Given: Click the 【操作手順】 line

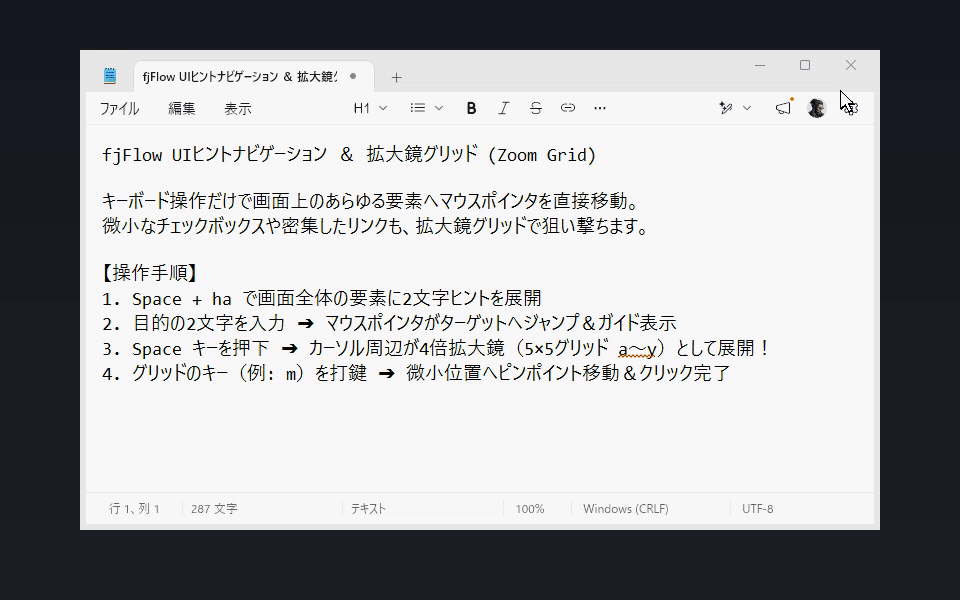Looking at the screenshot, I should click(x=150, y=273).
